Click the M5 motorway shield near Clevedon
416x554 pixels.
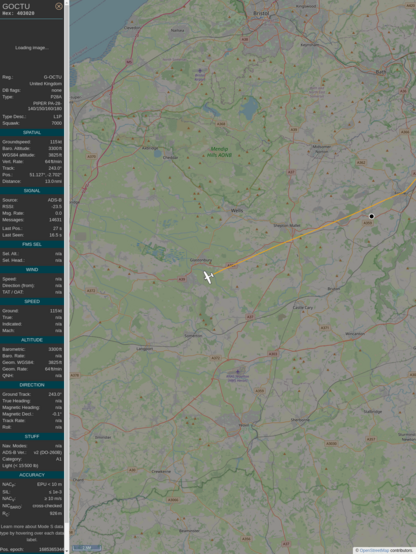pyautogui.click(x=129, y=62)
